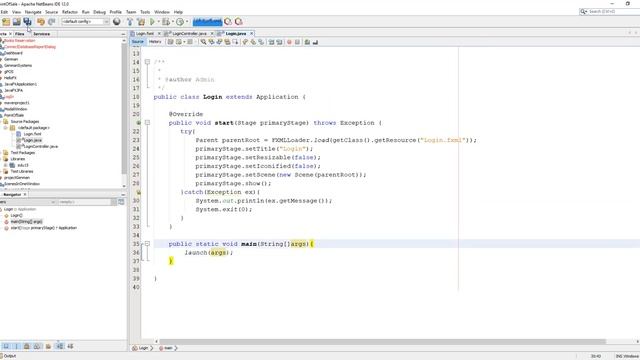
Task: Select the HelloFx project in tree
Action: pyautogui.click(x=10, y=78)
